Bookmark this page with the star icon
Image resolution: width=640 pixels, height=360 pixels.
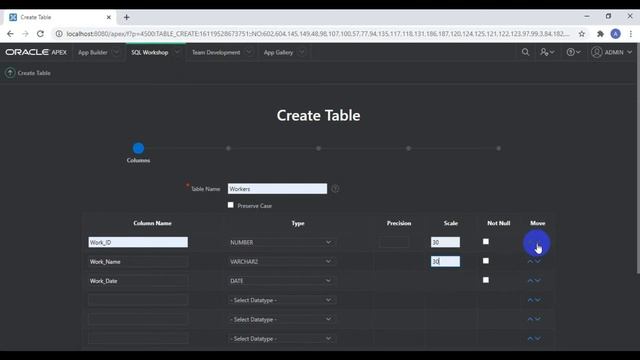(x=582, y=34)
